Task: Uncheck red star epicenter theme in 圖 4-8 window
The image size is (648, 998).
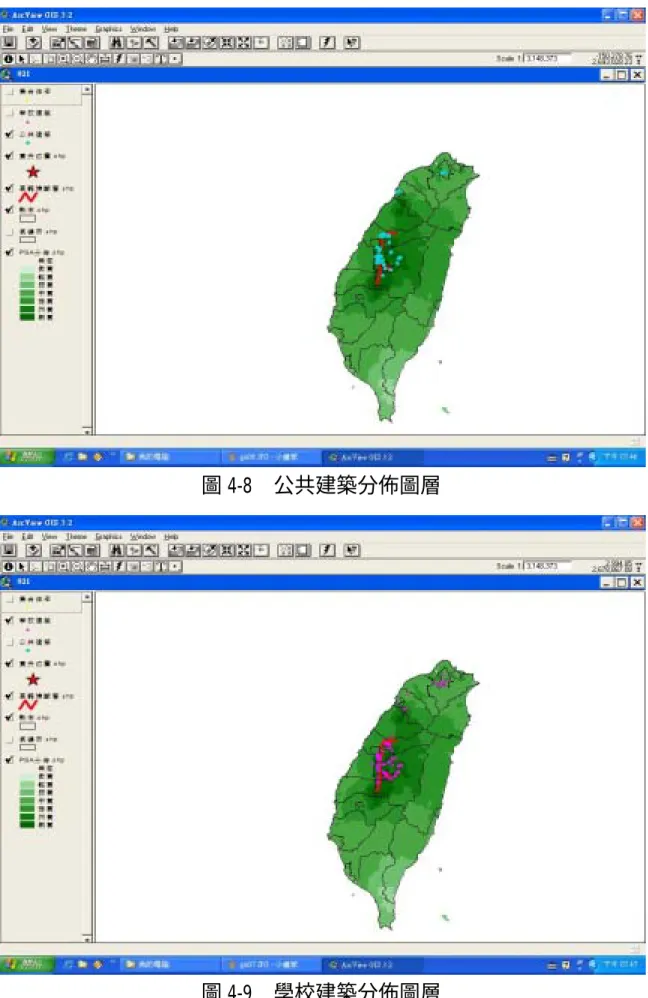Action: click(x=9, y=155)
